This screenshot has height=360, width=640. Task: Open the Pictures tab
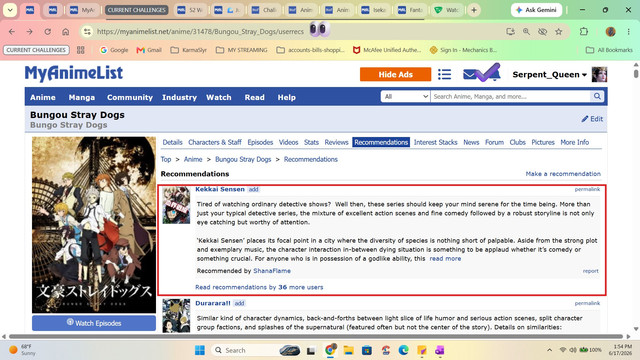(x=543, y=142)
